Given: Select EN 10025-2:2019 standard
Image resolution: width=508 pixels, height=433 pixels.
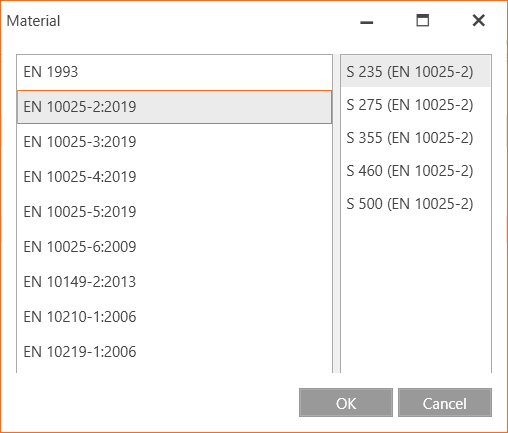Looking at the screenshot, I should [x=174, y=107].
